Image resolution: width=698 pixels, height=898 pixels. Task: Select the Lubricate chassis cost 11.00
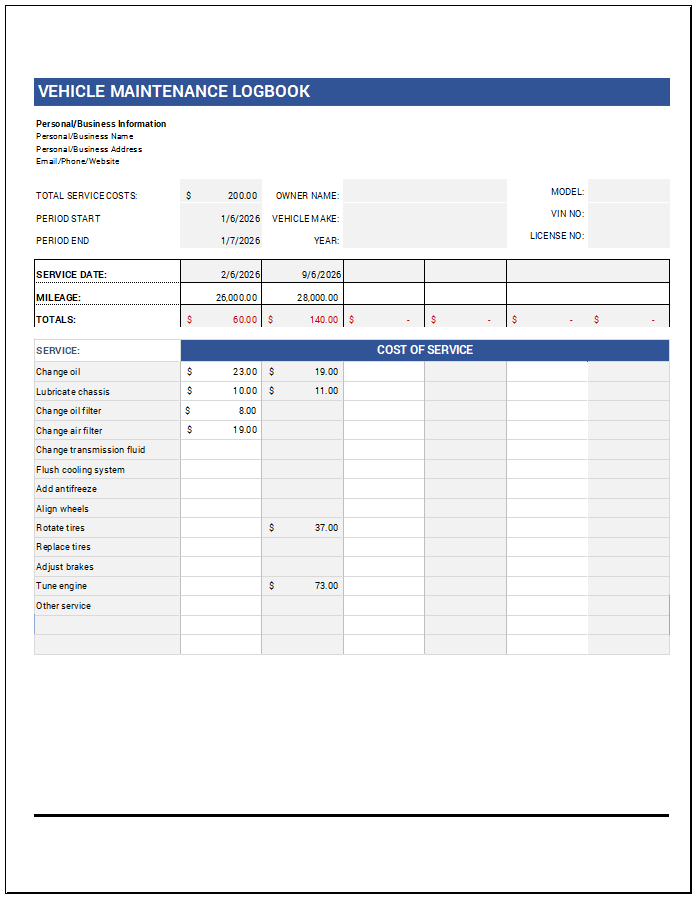point(302,391)
